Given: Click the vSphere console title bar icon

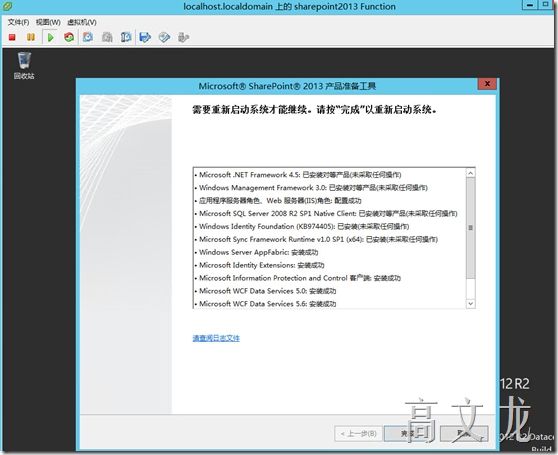Looking at the screenshot, I should tap(7, 6).
